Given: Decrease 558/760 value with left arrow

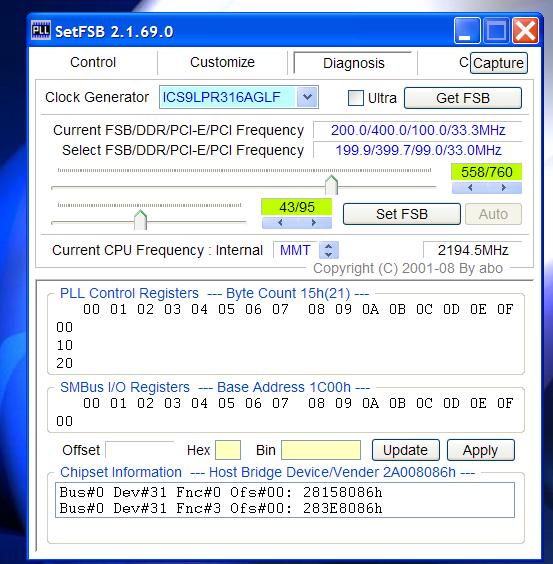Looking at the screenshot, I should pyautogui.click(x=470, y=187).
